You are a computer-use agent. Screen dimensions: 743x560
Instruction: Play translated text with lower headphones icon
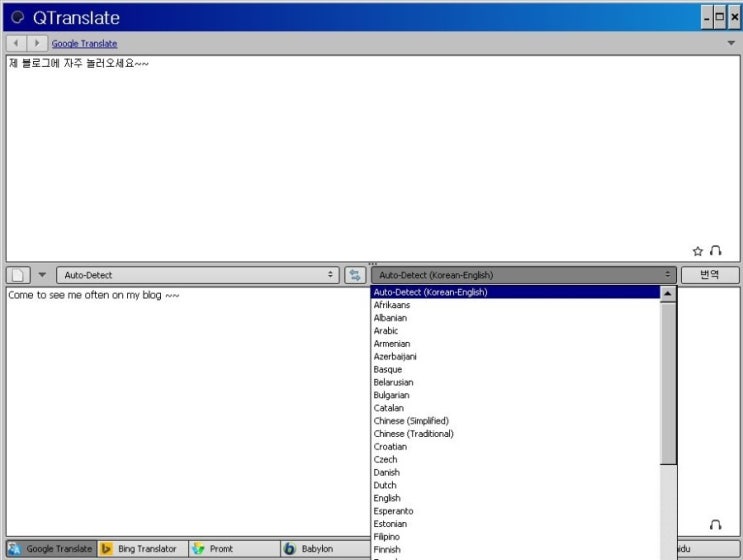(716, 524)
